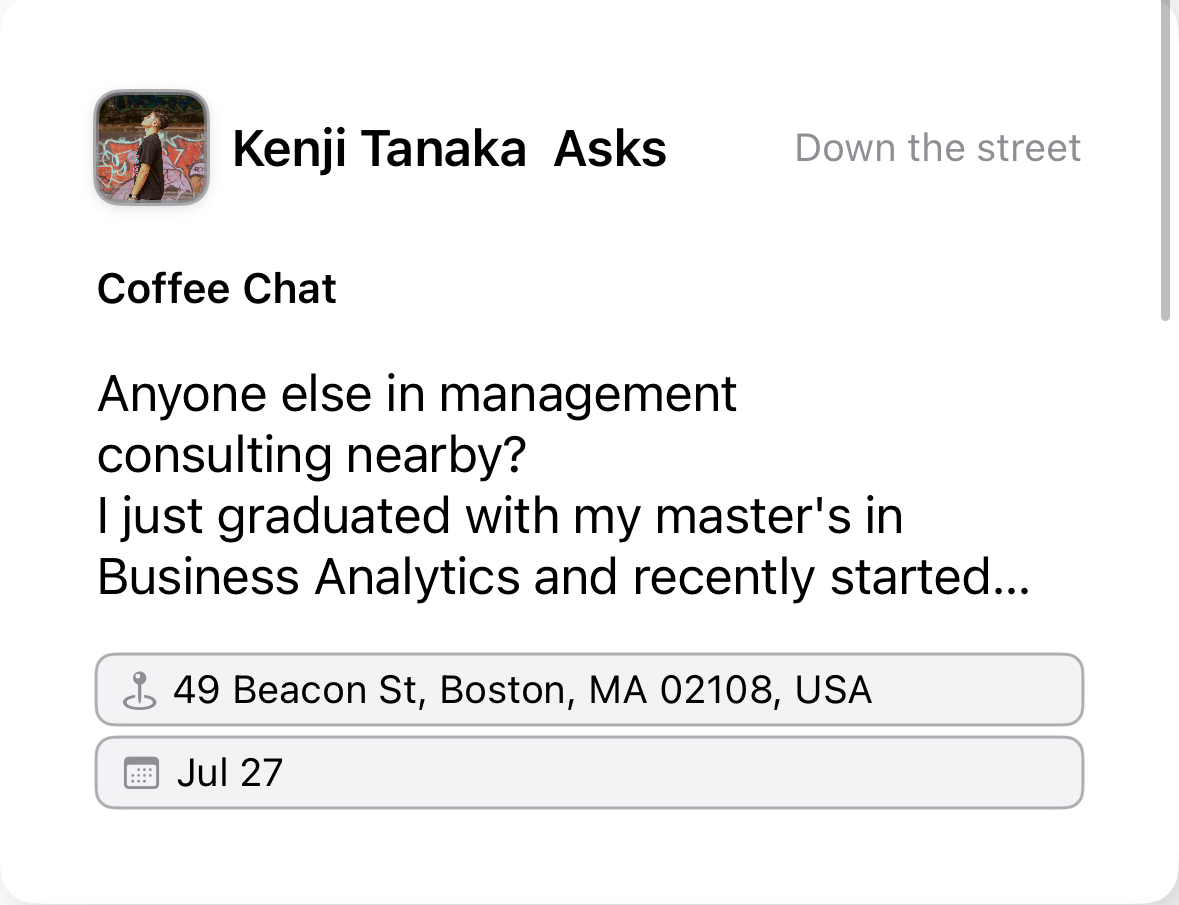Open the Jul 27 date field

(x=589, y=772)
